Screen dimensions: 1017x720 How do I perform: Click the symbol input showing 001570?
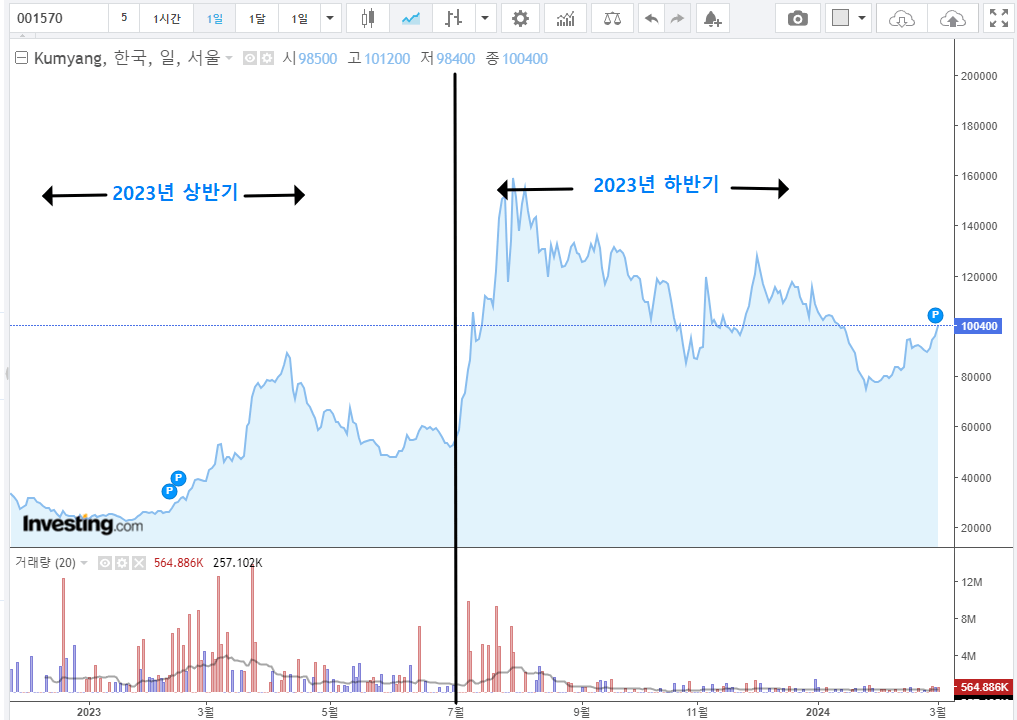pyautogui.click(x=55, y=17)
